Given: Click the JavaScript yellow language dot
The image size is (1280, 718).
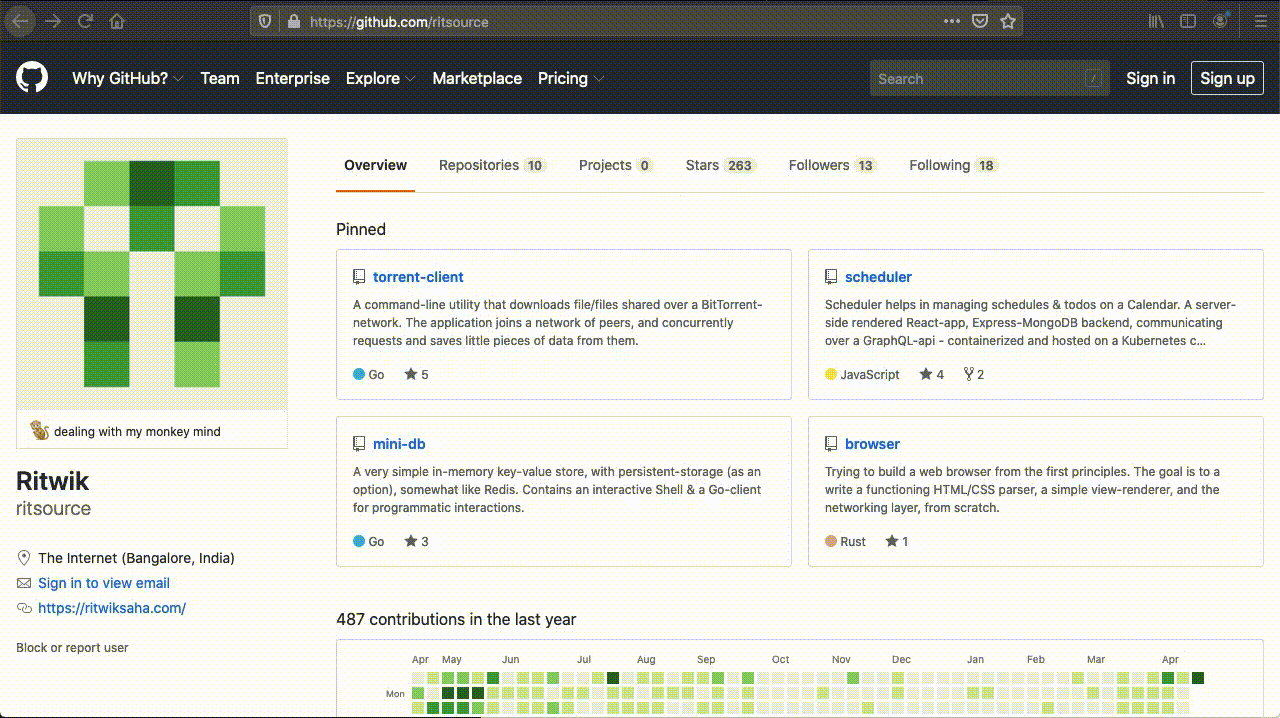Looking at the screenshot, I should pos(831,375).
